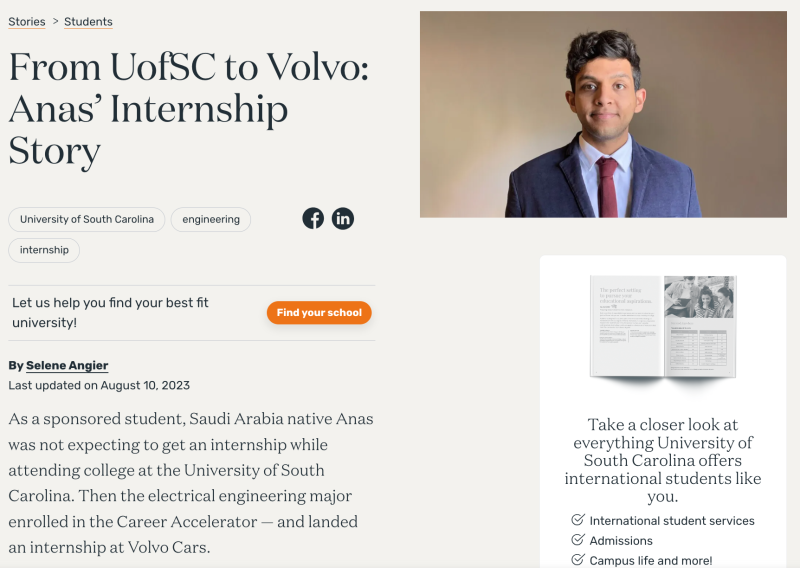Image resolution: width=800 pixels, height=568 pixels.
Task: Click checkmark icon beside Campus life and more
Action: click(578, 560)
